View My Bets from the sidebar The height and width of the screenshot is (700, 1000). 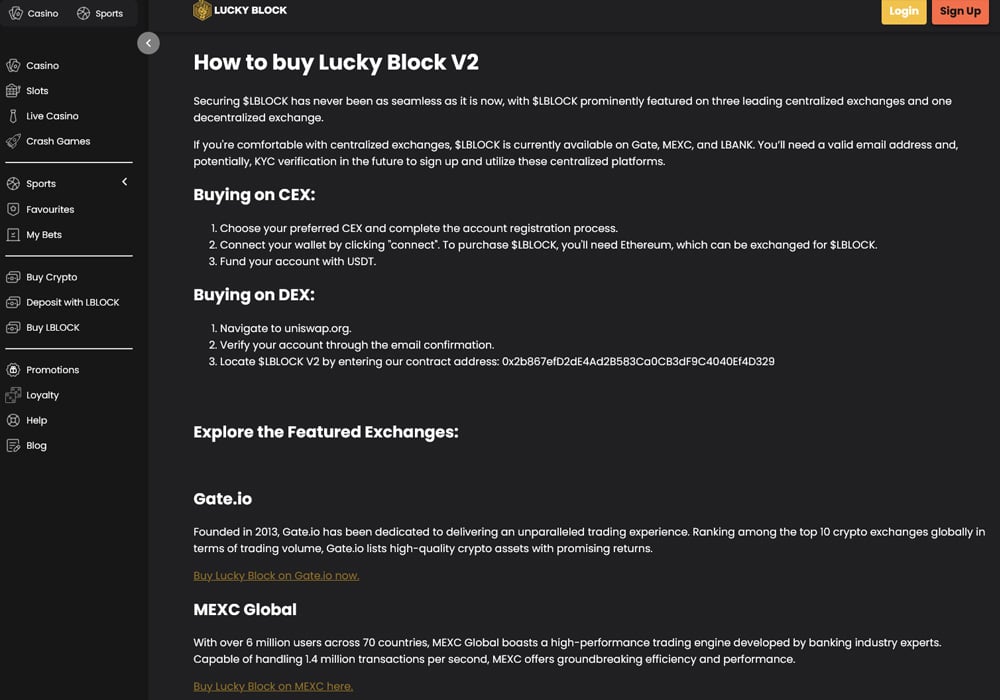[44, 234]
